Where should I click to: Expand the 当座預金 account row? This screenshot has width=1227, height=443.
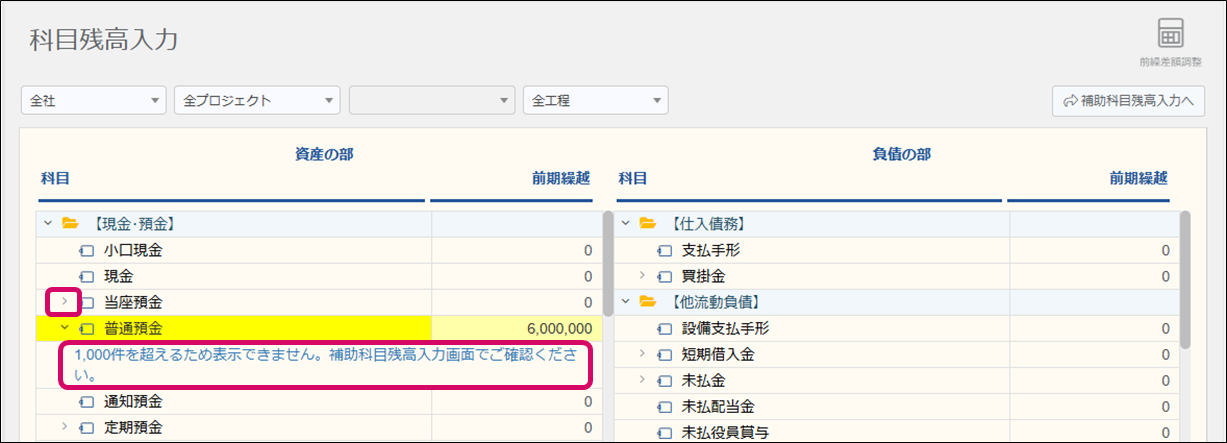click(64, 301)
